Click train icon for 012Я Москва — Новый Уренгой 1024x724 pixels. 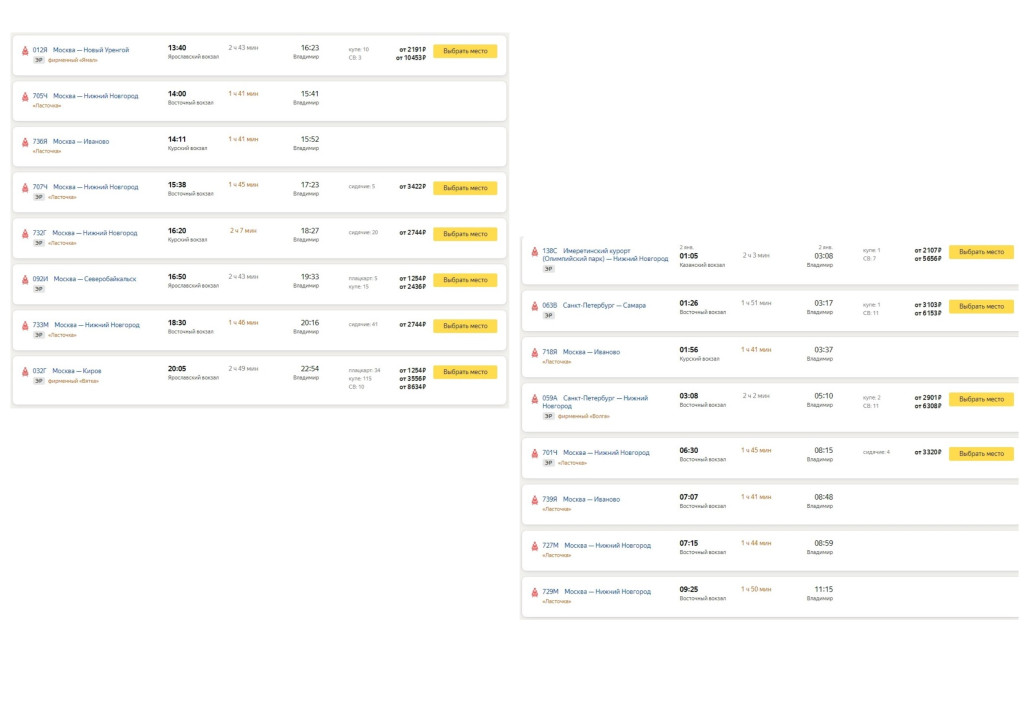[x=25, y=50]
